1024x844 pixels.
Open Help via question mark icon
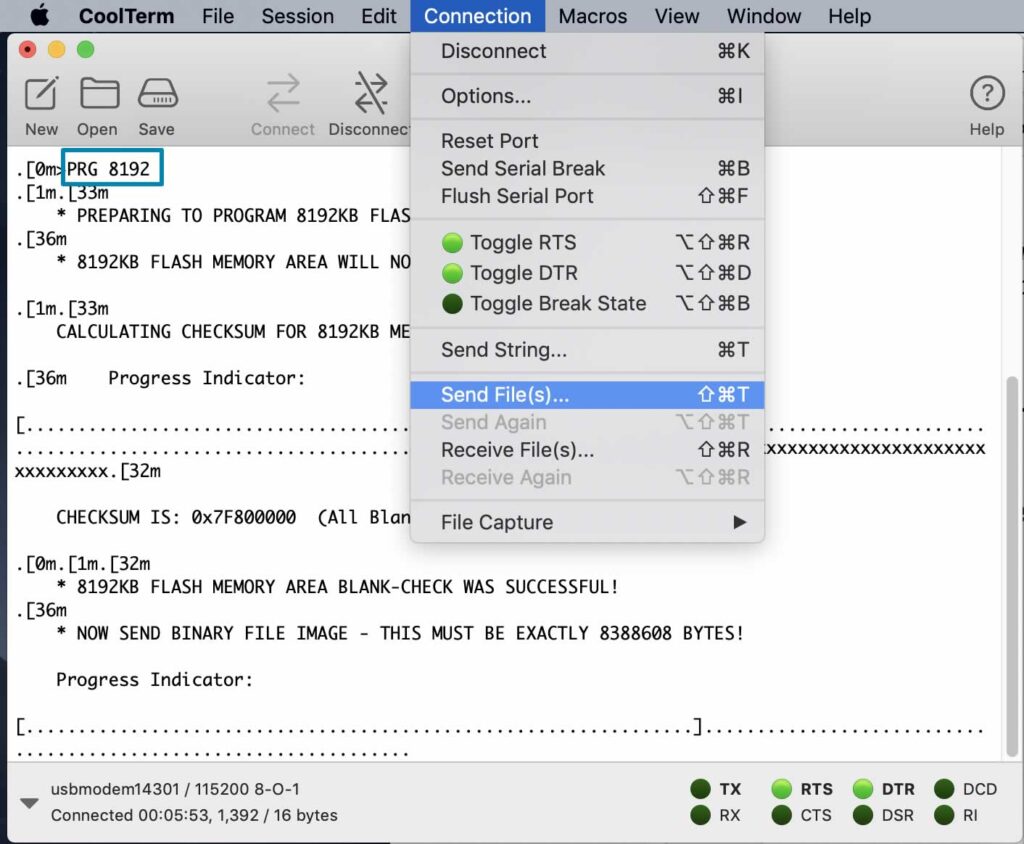[986, 95]
